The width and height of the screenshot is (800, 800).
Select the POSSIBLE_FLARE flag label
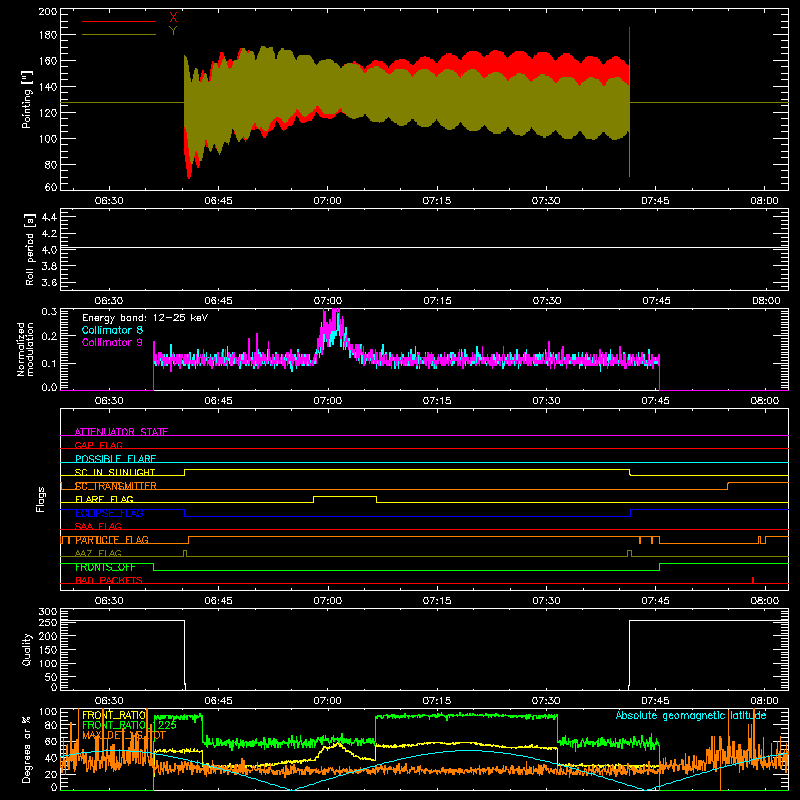115,459
